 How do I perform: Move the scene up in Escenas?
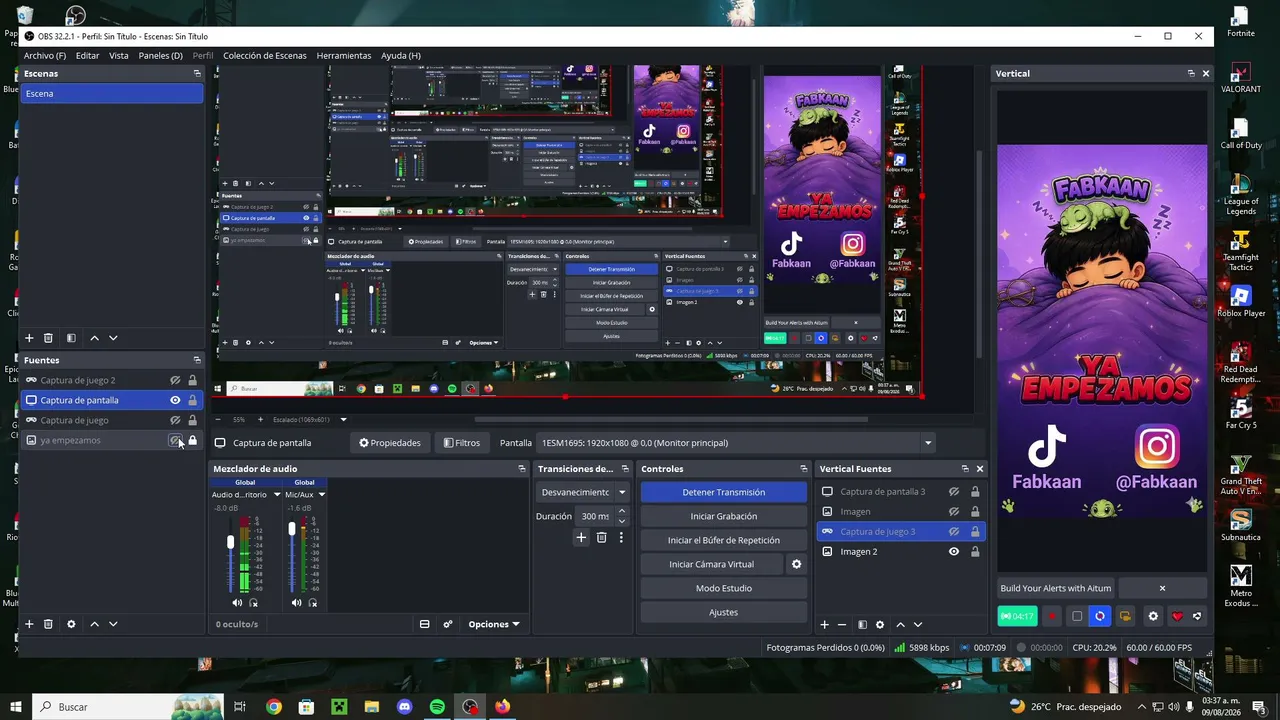[95, 338]
